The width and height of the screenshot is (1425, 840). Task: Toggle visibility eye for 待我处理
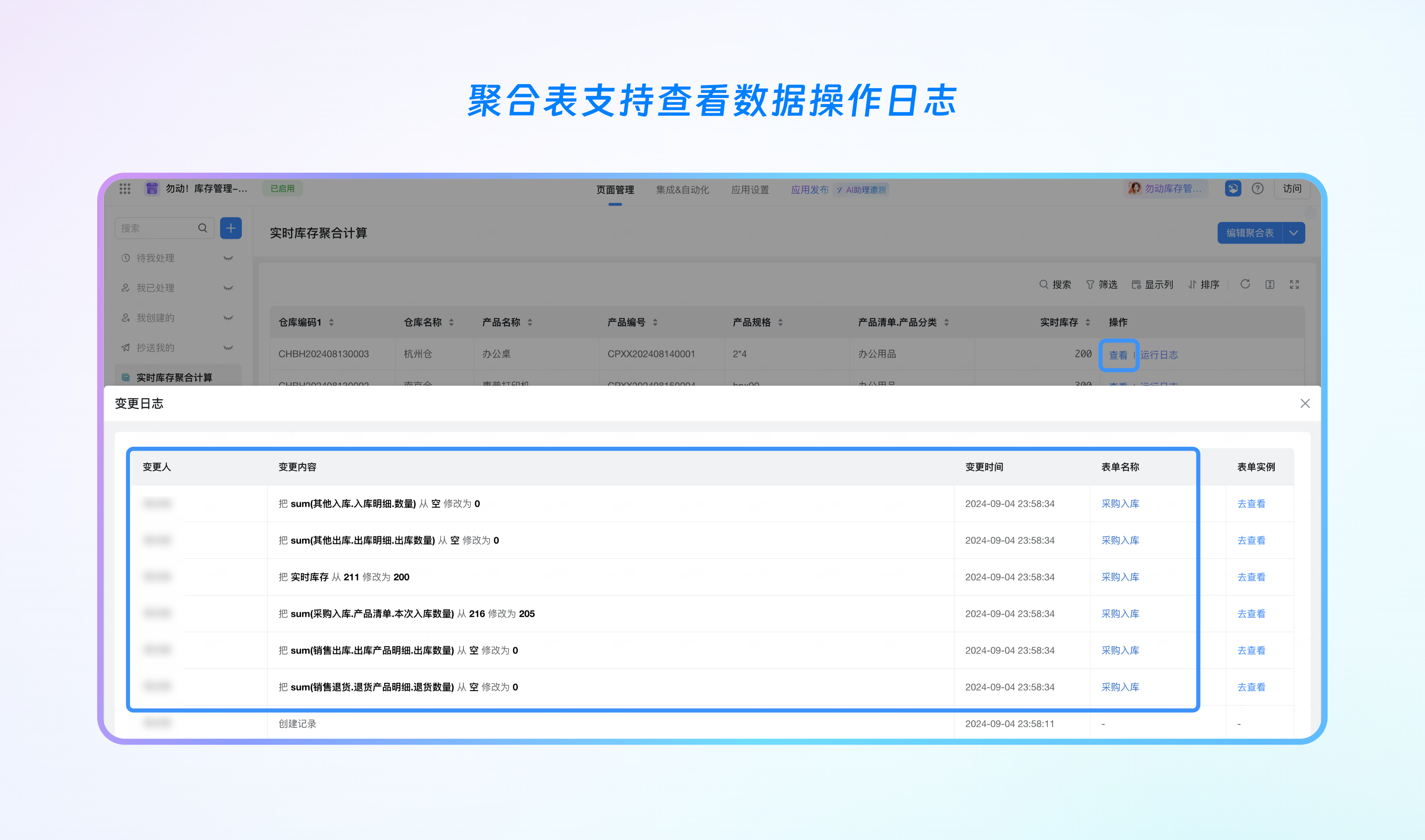coord(228,258)
